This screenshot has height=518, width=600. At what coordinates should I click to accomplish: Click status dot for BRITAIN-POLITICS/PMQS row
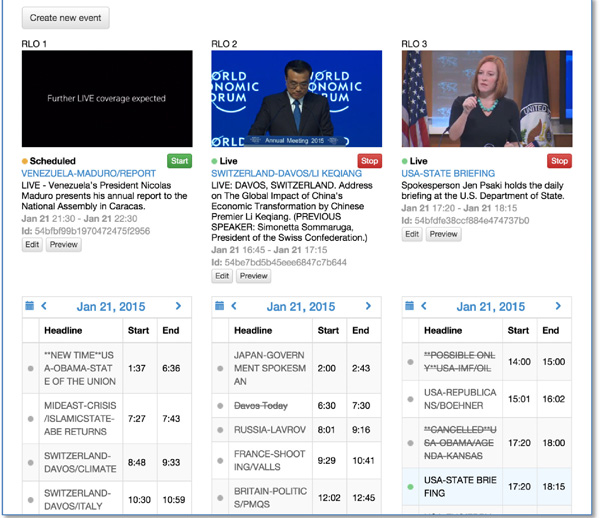click(x=220, y=498)
